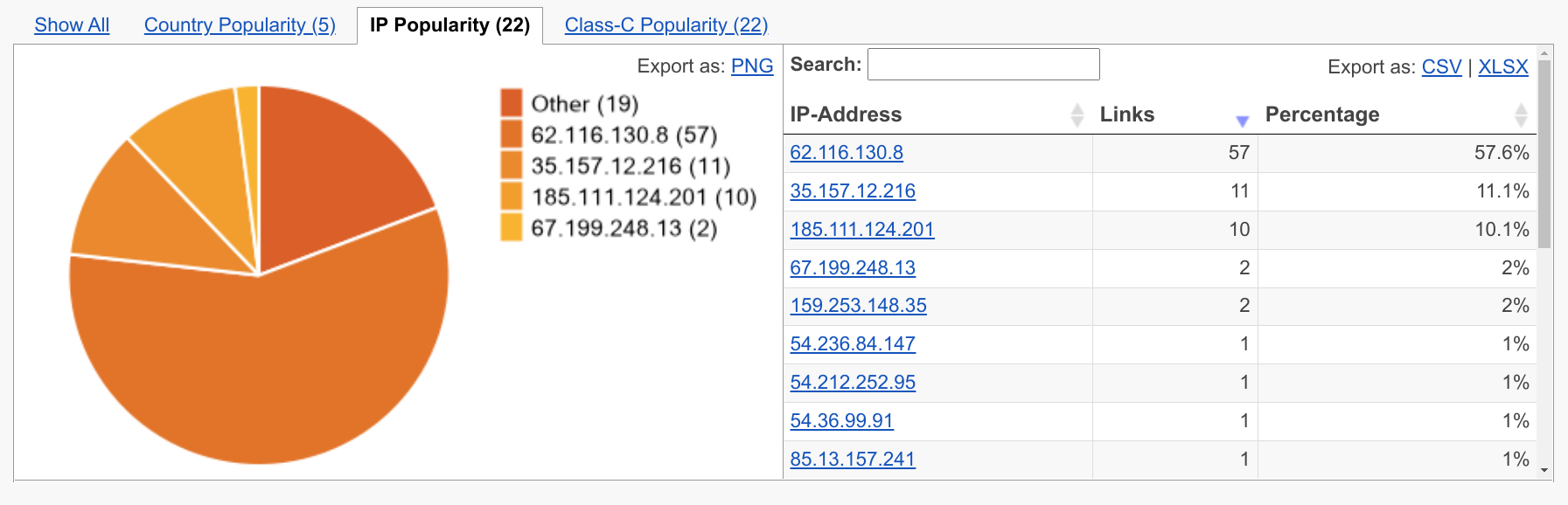1568x505 pixels.
Task: Click scrollbar down arrow in table
Action: 1544,470
